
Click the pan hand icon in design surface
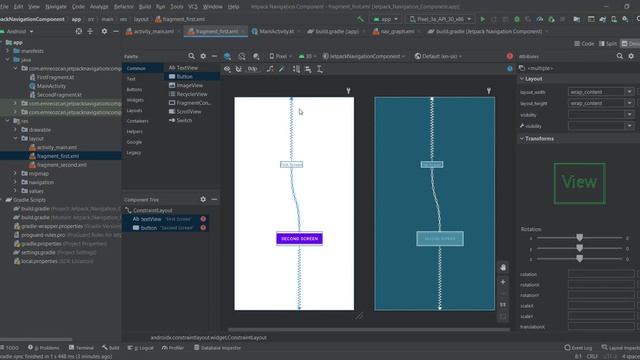click(503, 267)
